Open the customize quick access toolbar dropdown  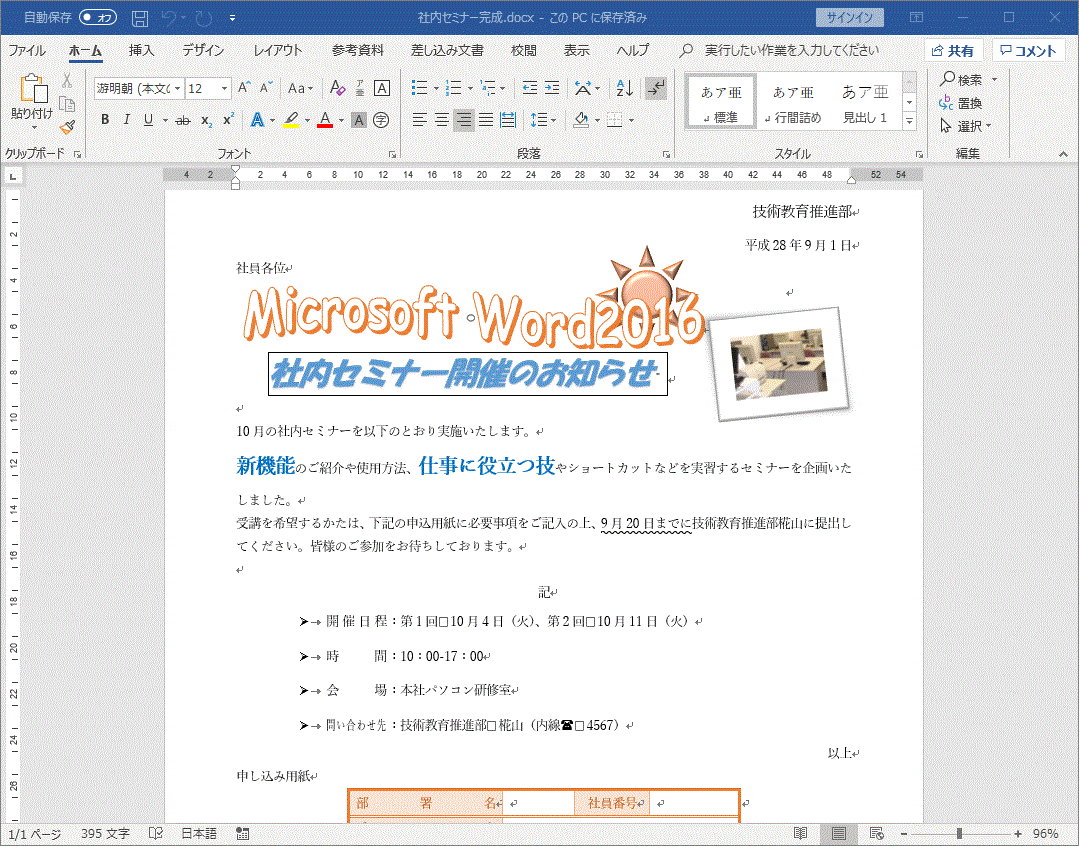coord(233,18)
